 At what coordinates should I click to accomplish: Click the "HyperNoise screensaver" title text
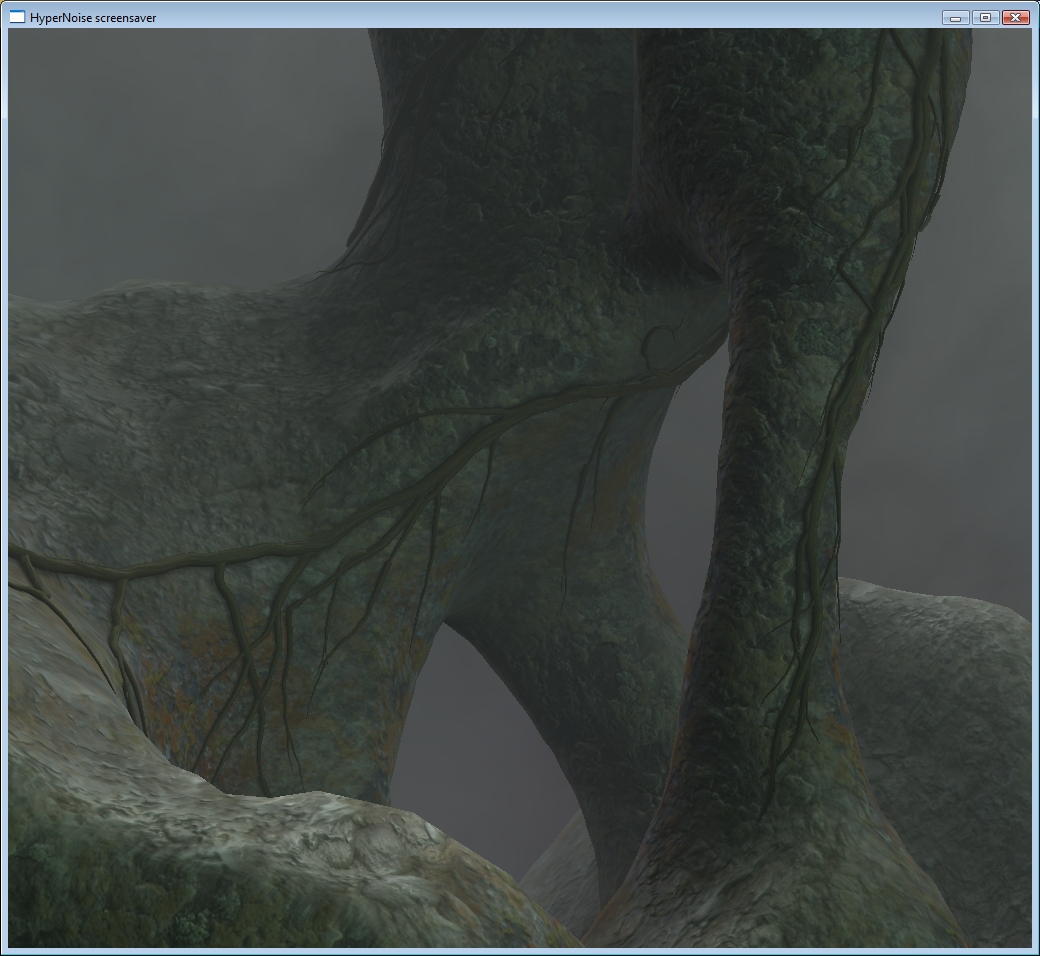pos(92,18)
